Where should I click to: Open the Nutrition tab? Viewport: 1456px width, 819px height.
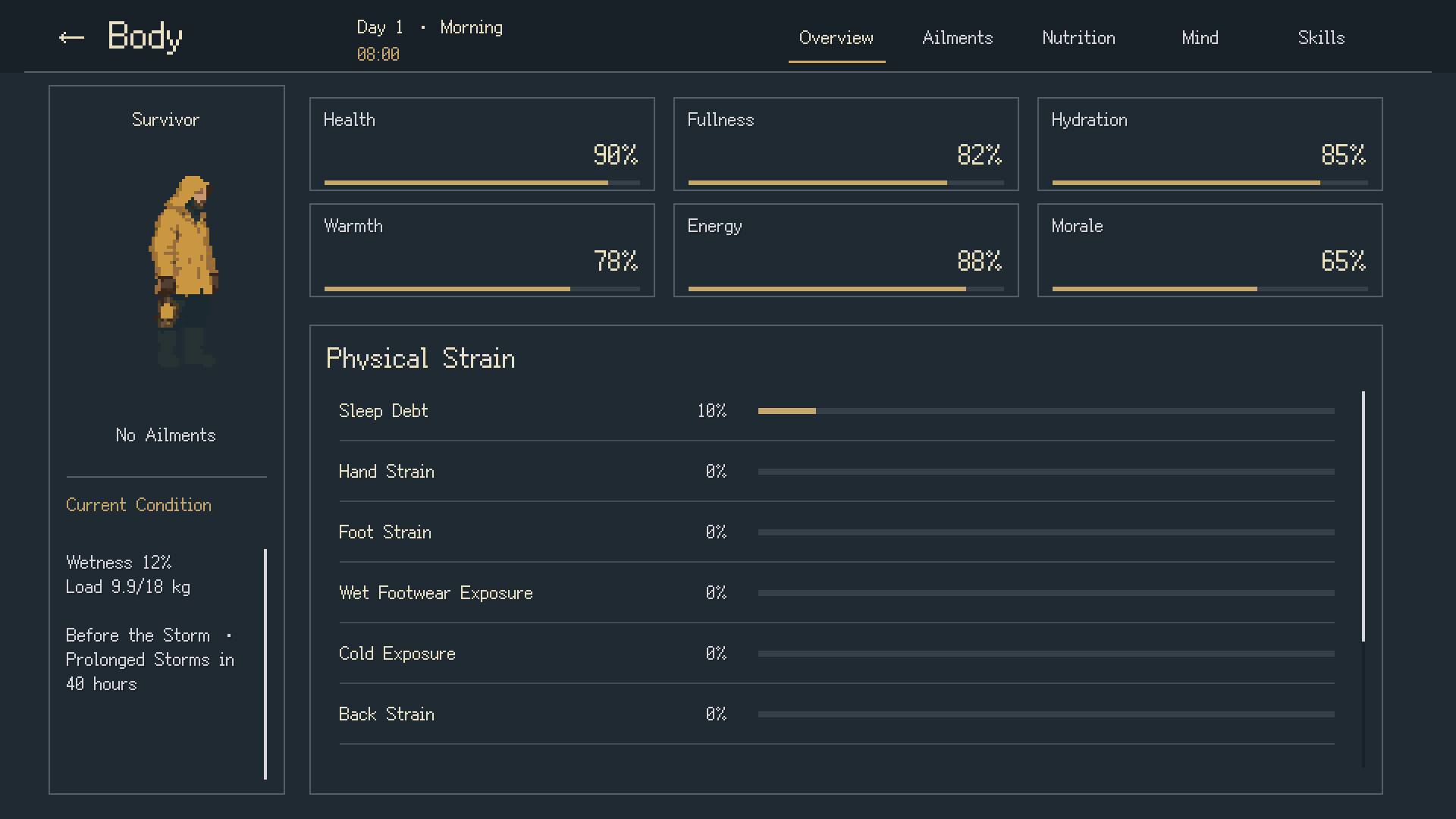(x=1078, y=38)
